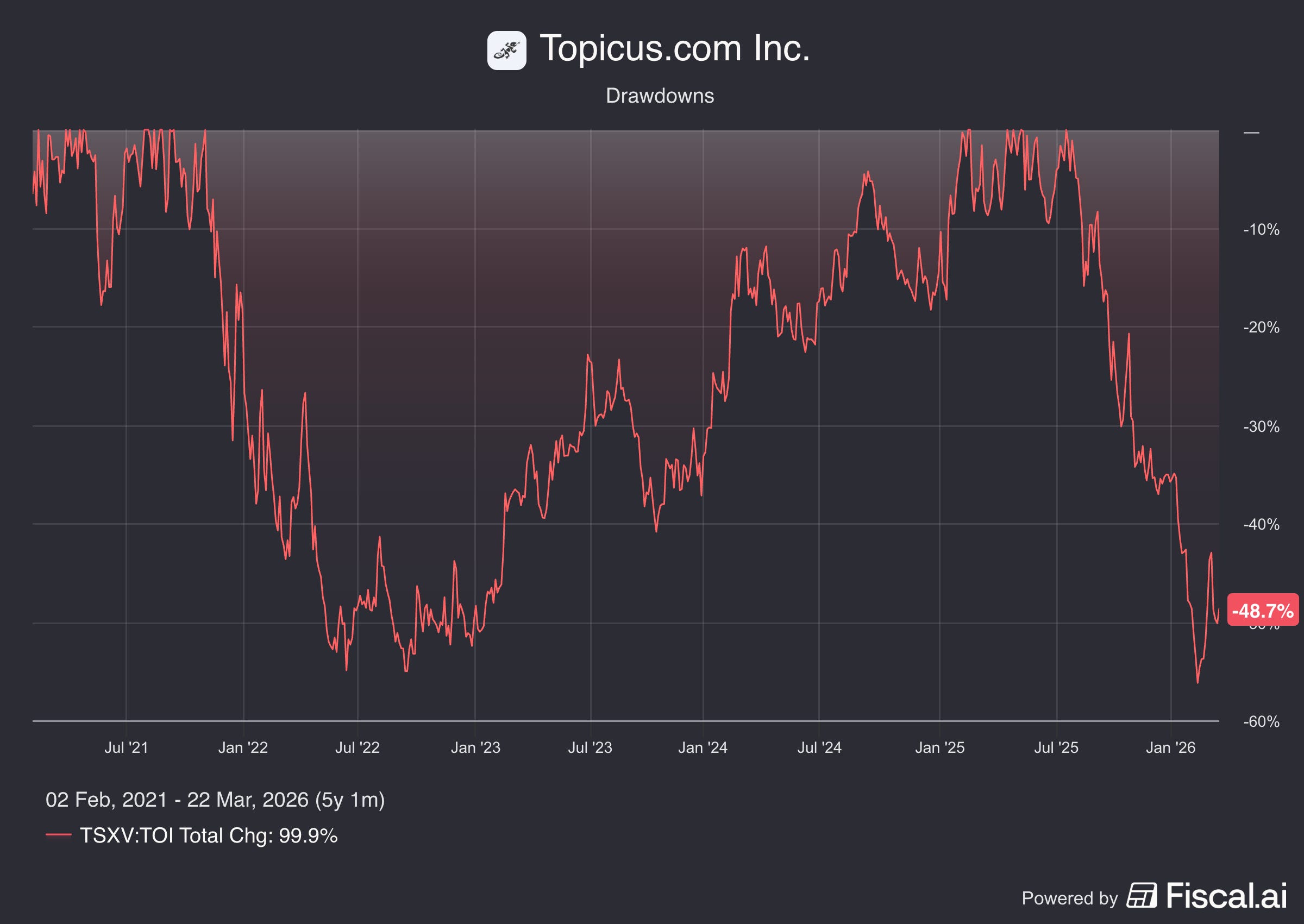Click the Fiscal.ai brand name link
This screenshot has width=1304, height=924.
pos(1226,896)
